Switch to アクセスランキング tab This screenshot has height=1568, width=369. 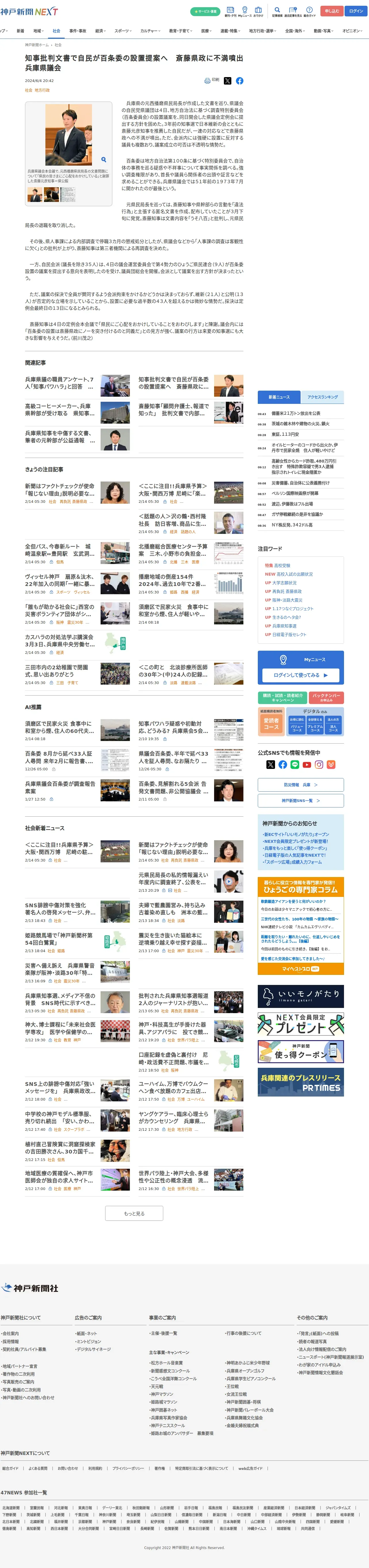(x=323, y=397)
